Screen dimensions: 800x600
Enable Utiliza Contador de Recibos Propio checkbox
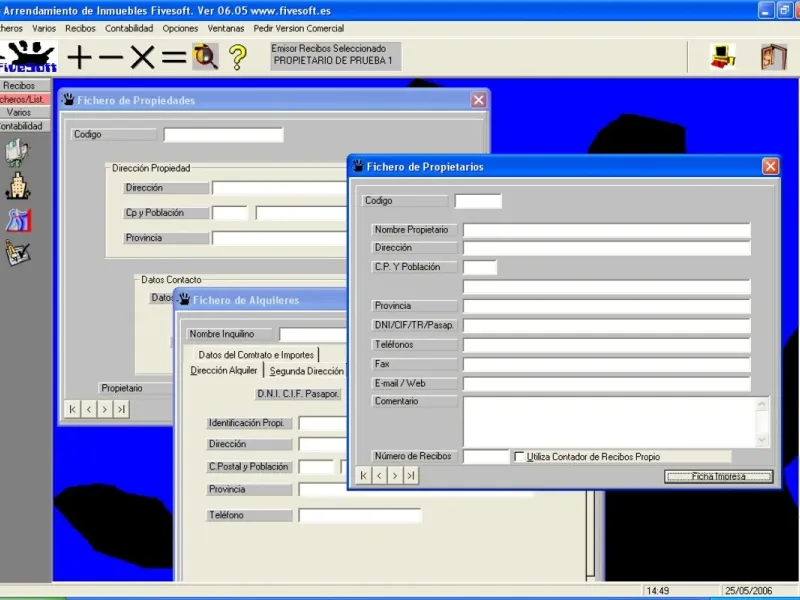[x=519, y=457]
